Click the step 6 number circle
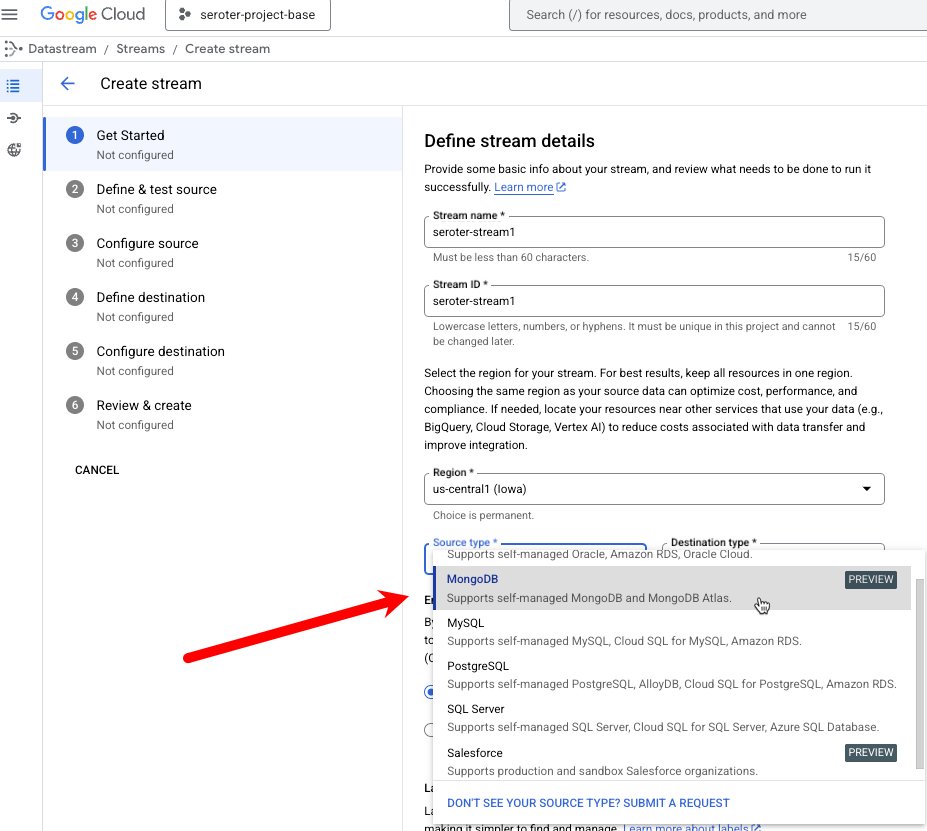 74,405
